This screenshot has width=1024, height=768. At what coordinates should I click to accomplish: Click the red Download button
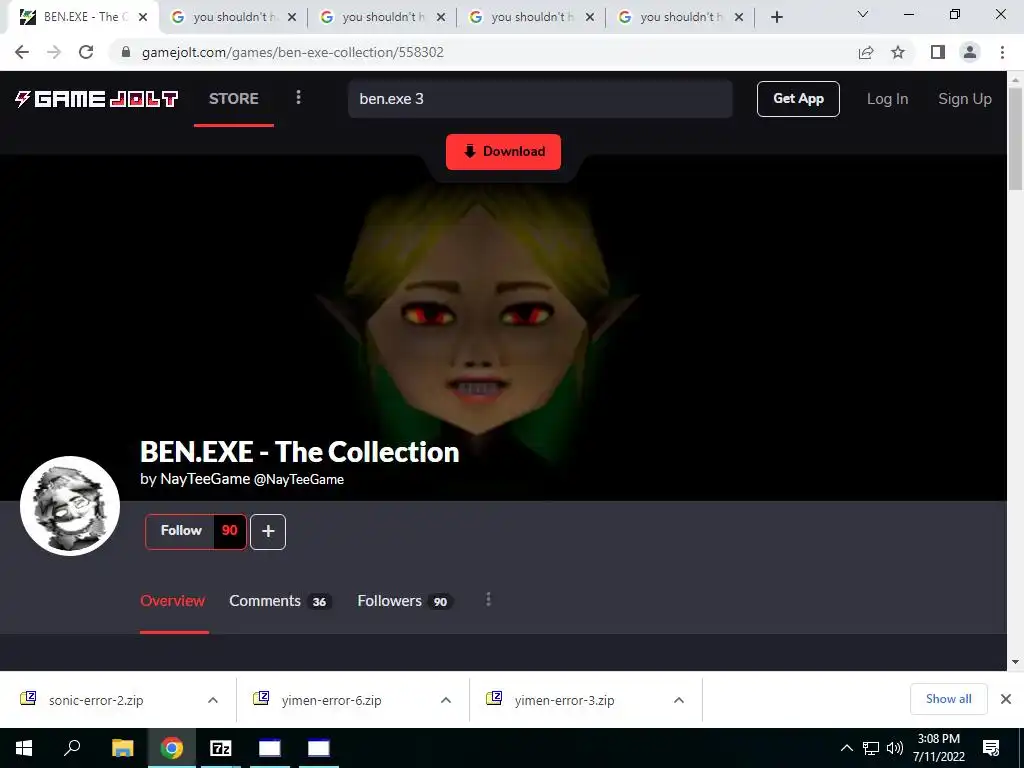click(x=504, y=152)
